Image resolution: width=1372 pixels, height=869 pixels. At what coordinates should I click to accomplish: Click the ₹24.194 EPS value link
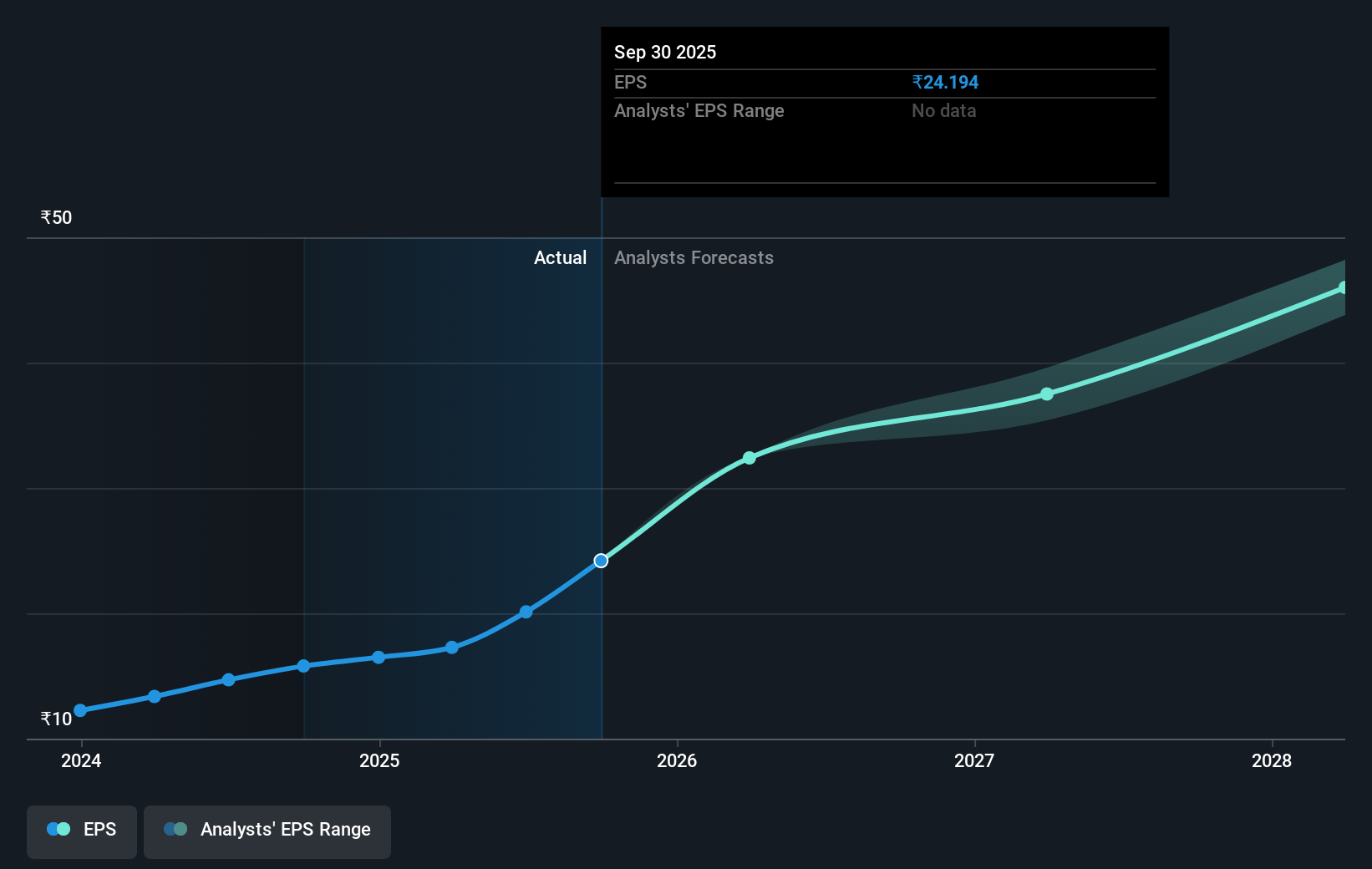pyautogui.click(x=945, y=82)
